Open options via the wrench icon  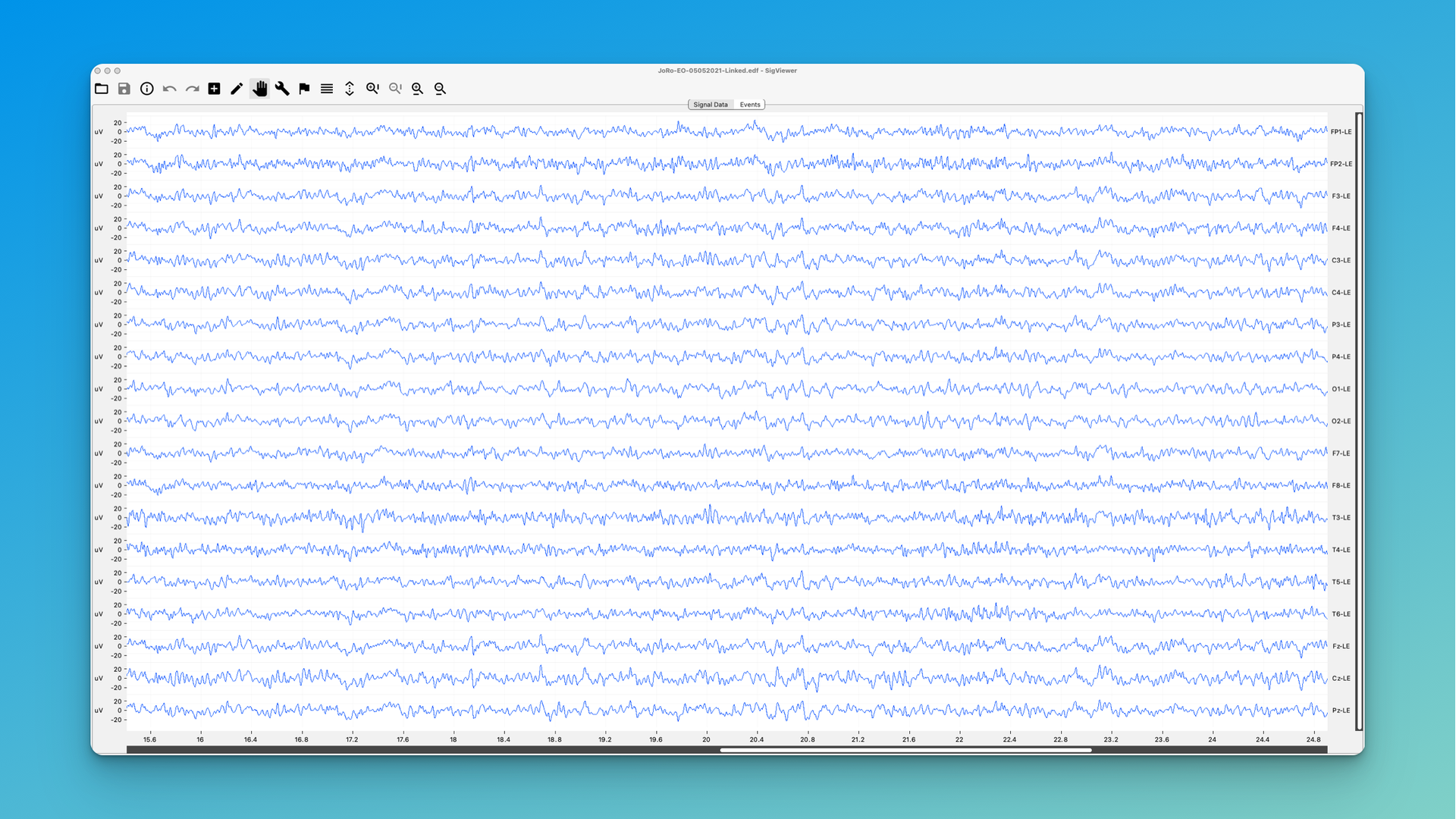(x=282, y=89)
